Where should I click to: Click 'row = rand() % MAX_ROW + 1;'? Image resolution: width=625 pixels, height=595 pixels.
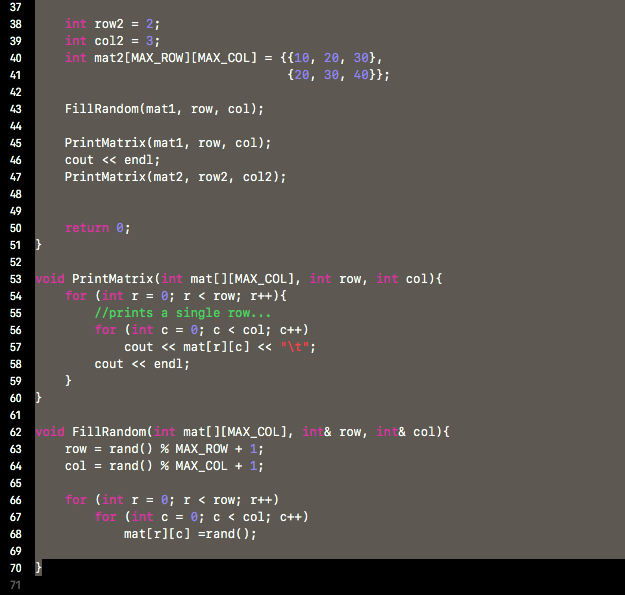[164, 449]
